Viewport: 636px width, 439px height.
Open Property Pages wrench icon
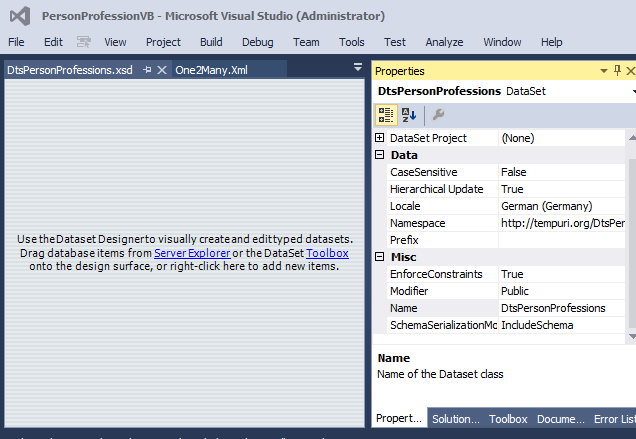tap(438, 115)
